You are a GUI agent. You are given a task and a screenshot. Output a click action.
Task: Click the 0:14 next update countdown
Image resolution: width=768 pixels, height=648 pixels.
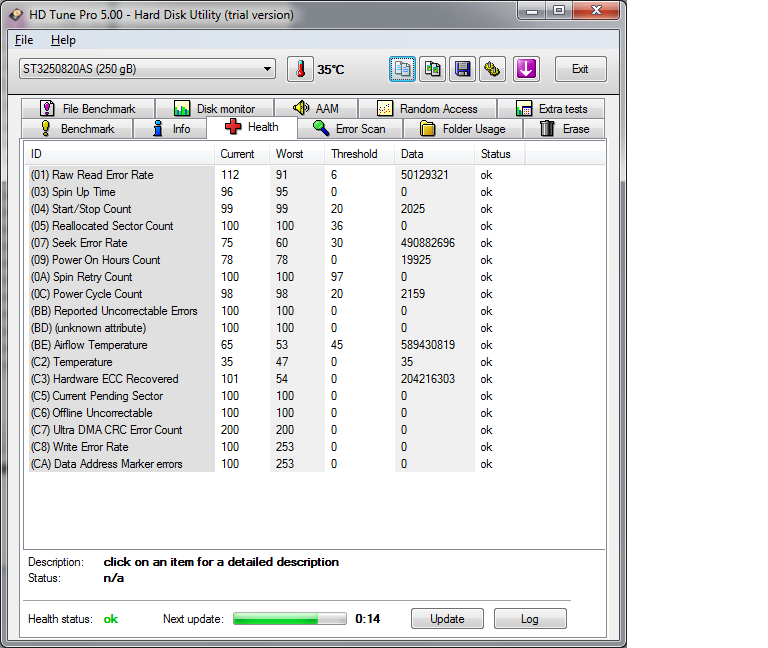pyautogui.click(x=368, y=619)
